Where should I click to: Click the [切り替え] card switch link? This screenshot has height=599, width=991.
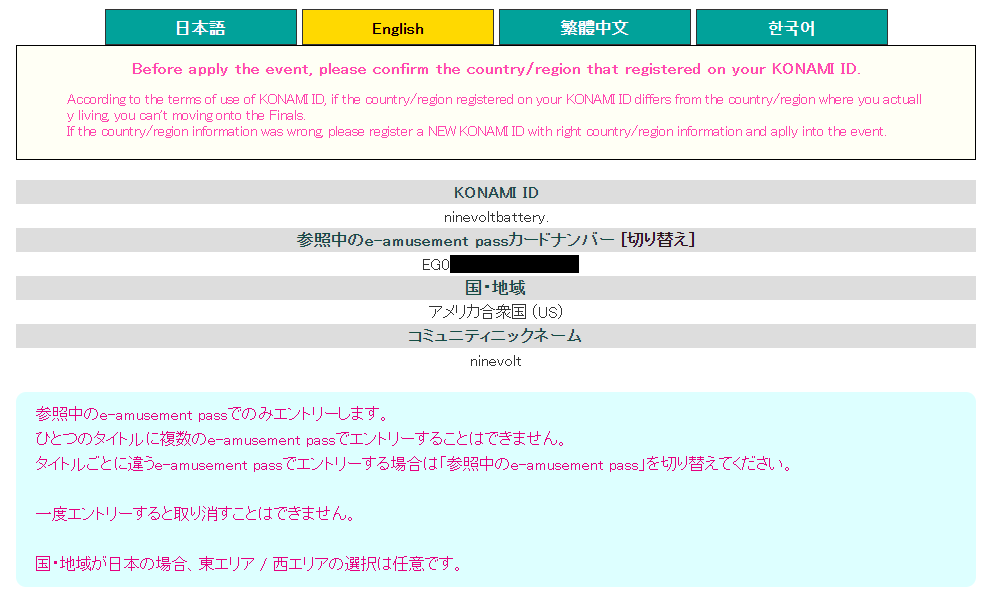click(658, 240)
